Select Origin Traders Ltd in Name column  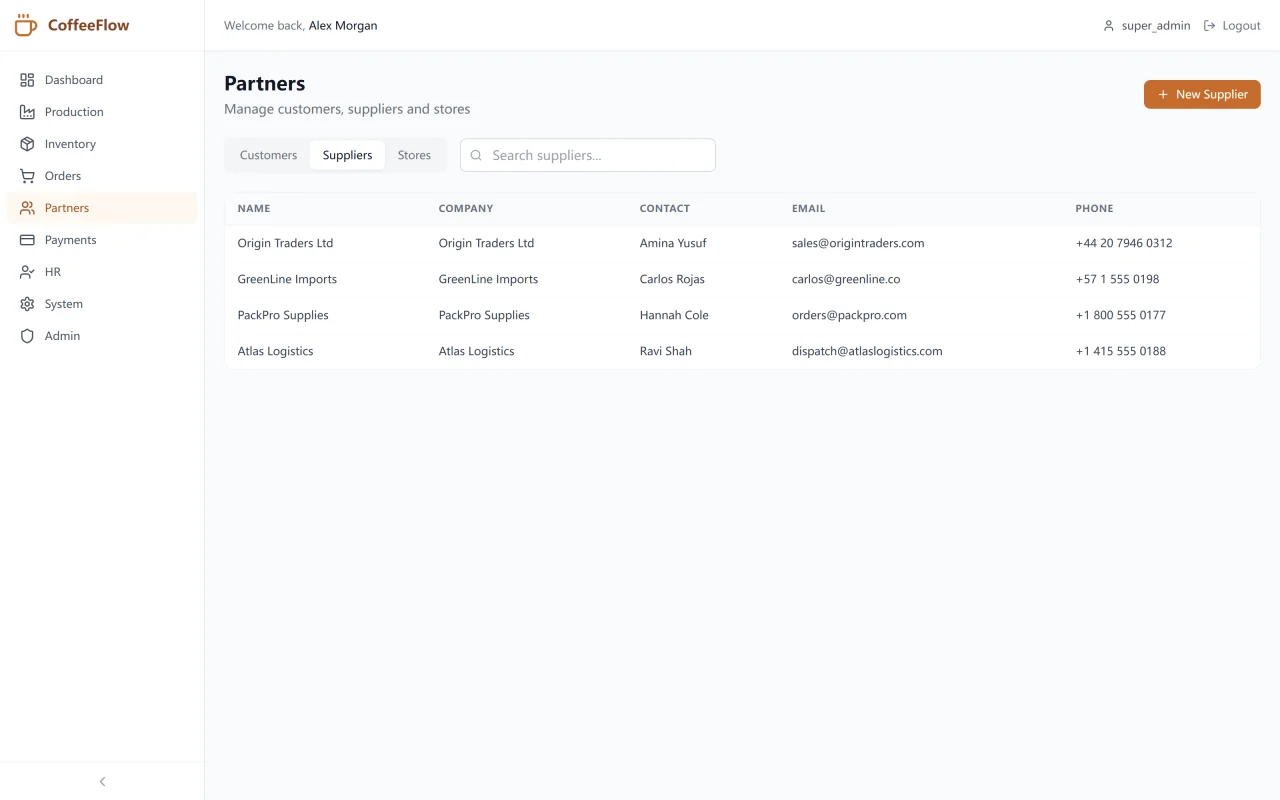coord(285,243)
